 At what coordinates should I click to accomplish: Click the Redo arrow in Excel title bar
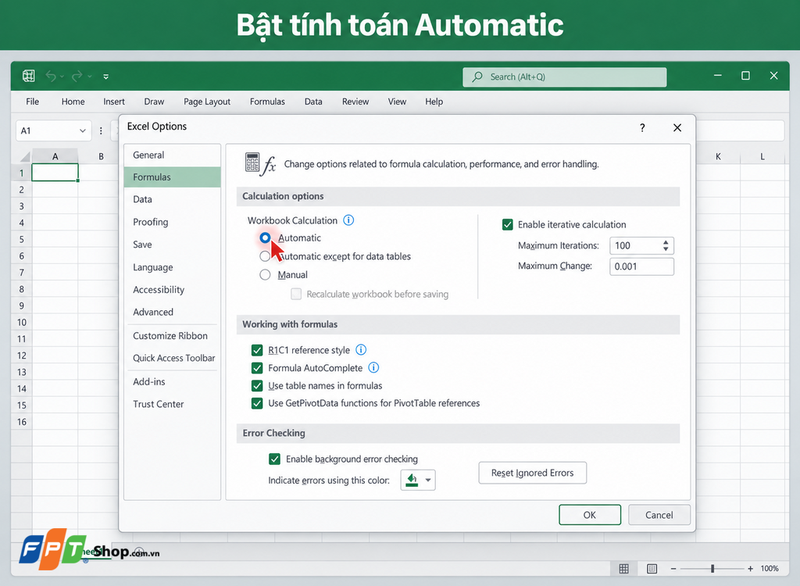click(77, 77)
